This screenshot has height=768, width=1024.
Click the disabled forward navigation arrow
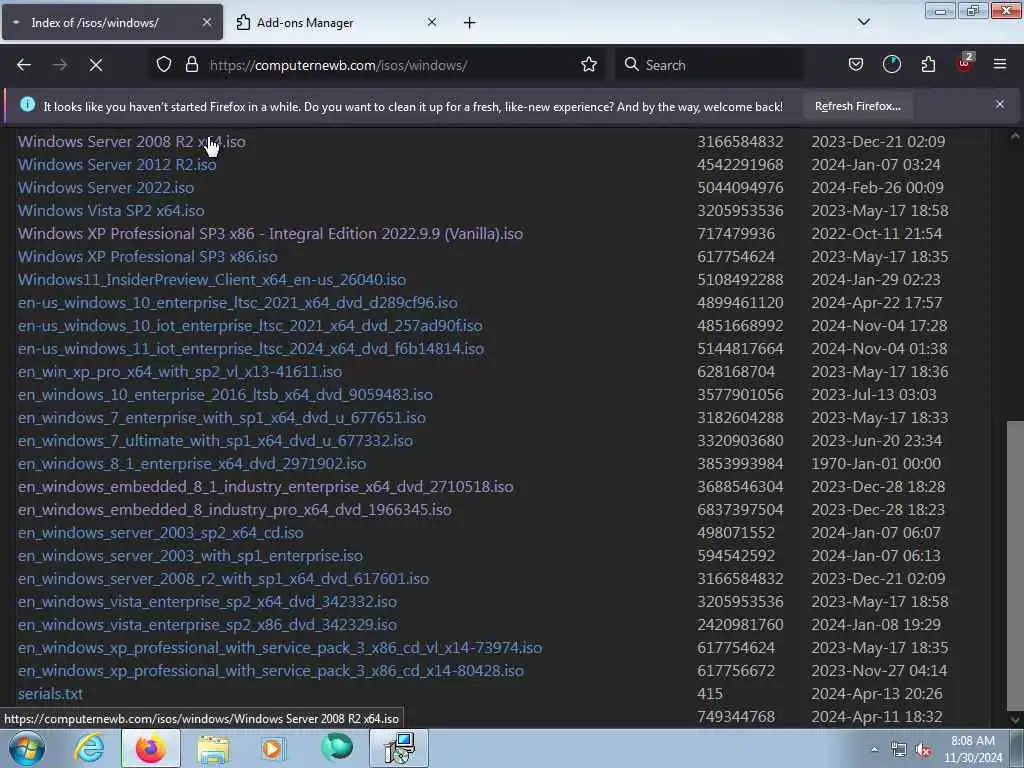point(60,65)
